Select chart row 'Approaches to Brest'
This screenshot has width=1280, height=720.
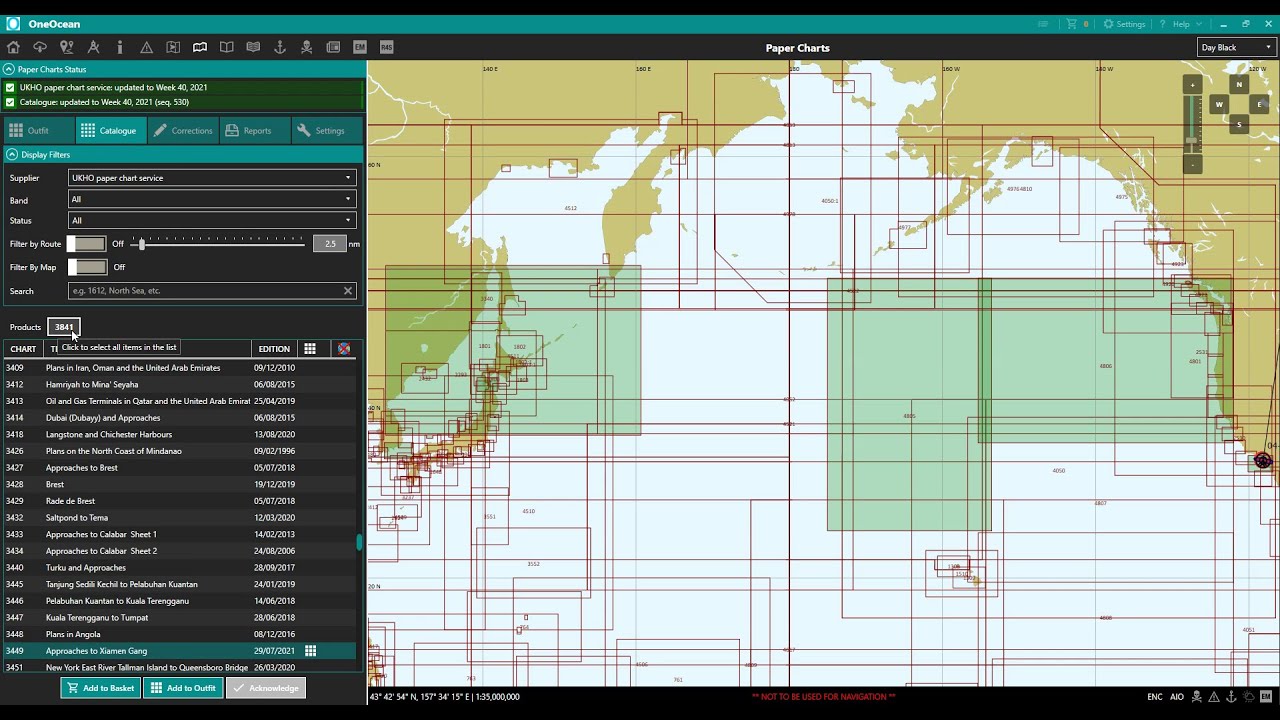(x=180, y=468)
